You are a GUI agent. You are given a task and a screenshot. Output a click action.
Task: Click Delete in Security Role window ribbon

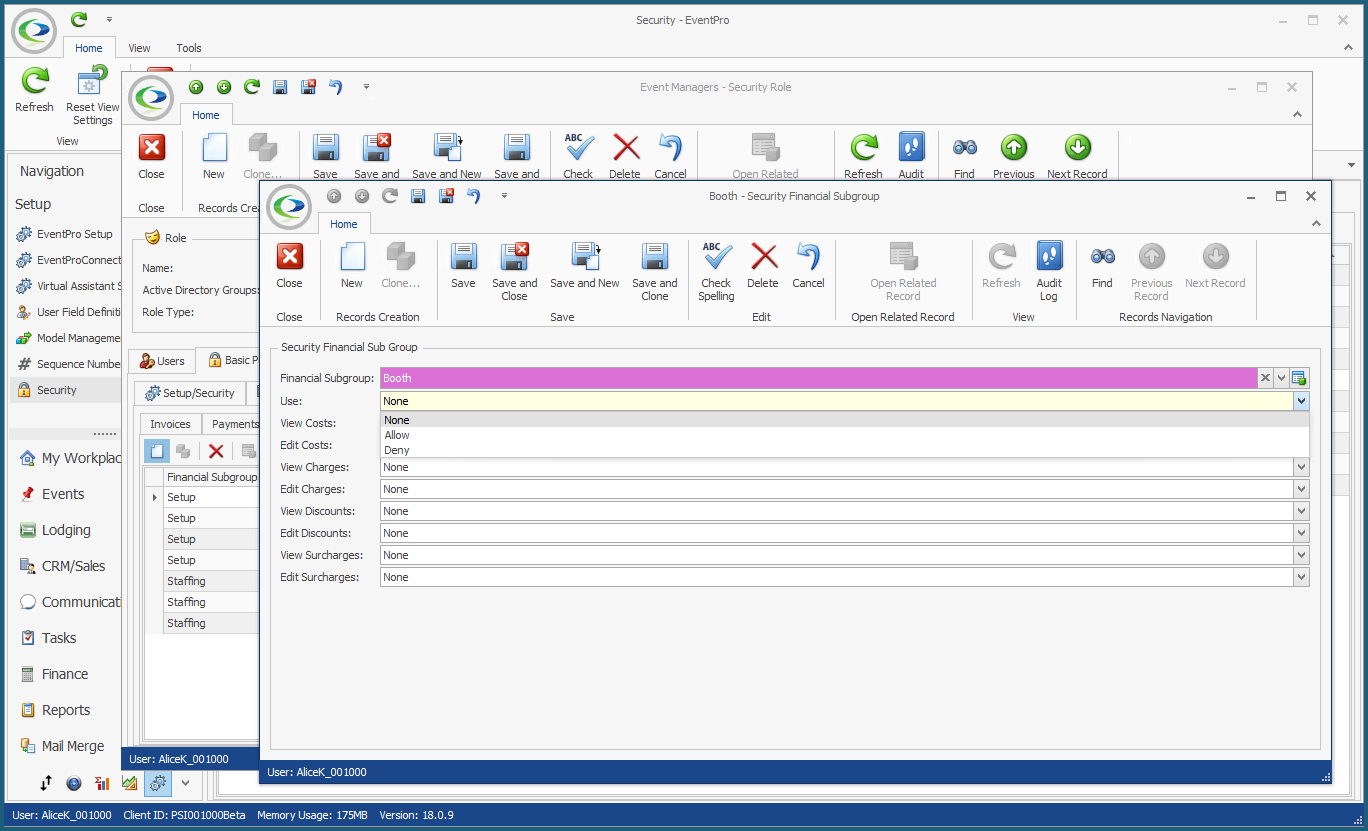click(625, 157)
